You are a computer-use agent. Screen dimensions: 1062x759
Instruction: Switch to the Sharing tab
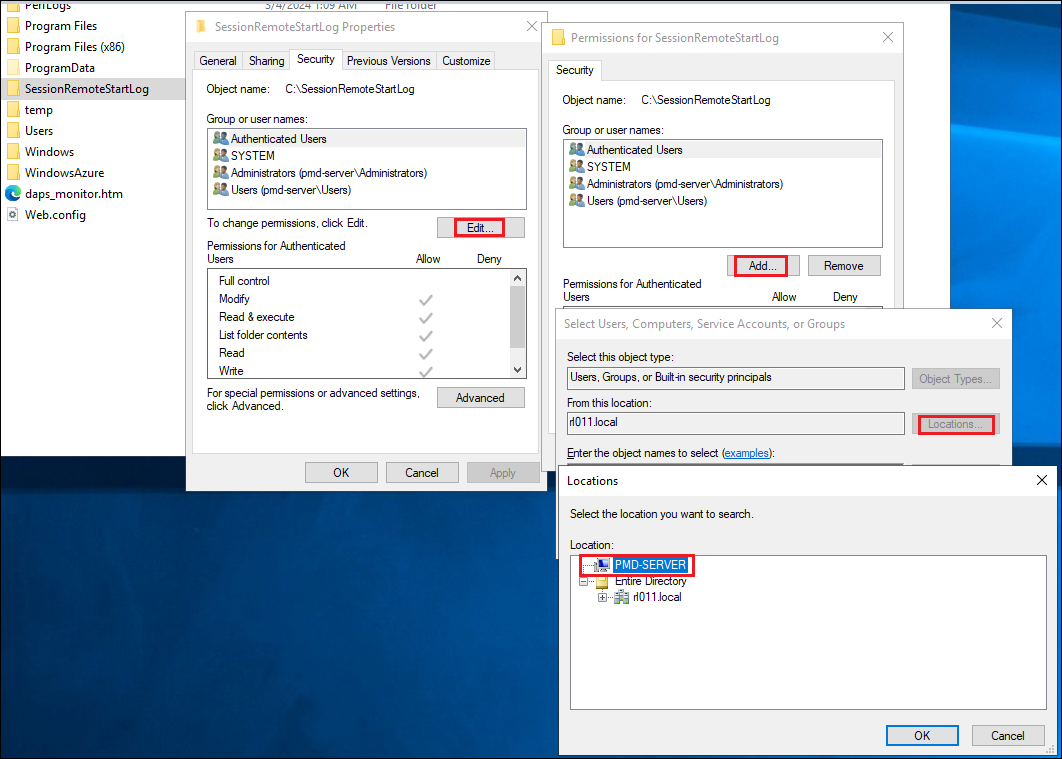click(266, 61)
